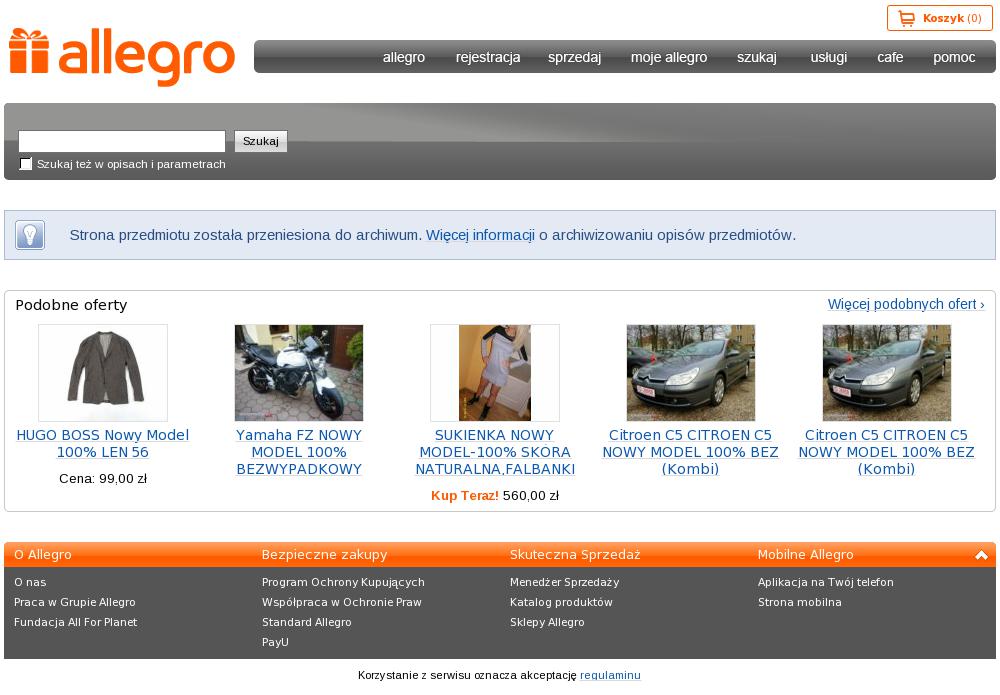Open Menedżer Sprzedaży footer link

[564, 582]
